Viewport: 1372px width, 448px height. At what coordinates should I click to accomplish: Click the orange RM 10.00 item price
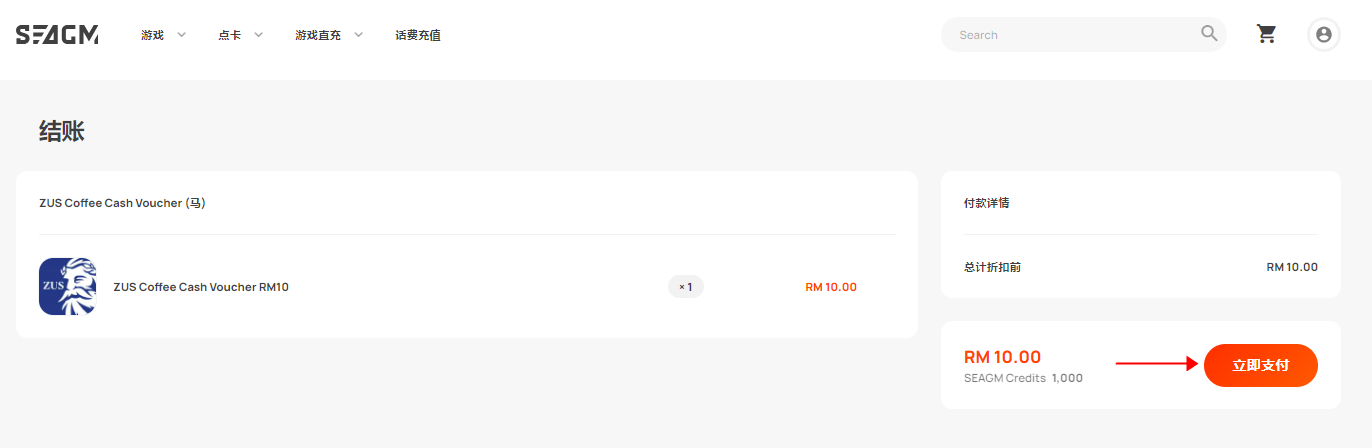pyautogui.click(x=831, y=287)
